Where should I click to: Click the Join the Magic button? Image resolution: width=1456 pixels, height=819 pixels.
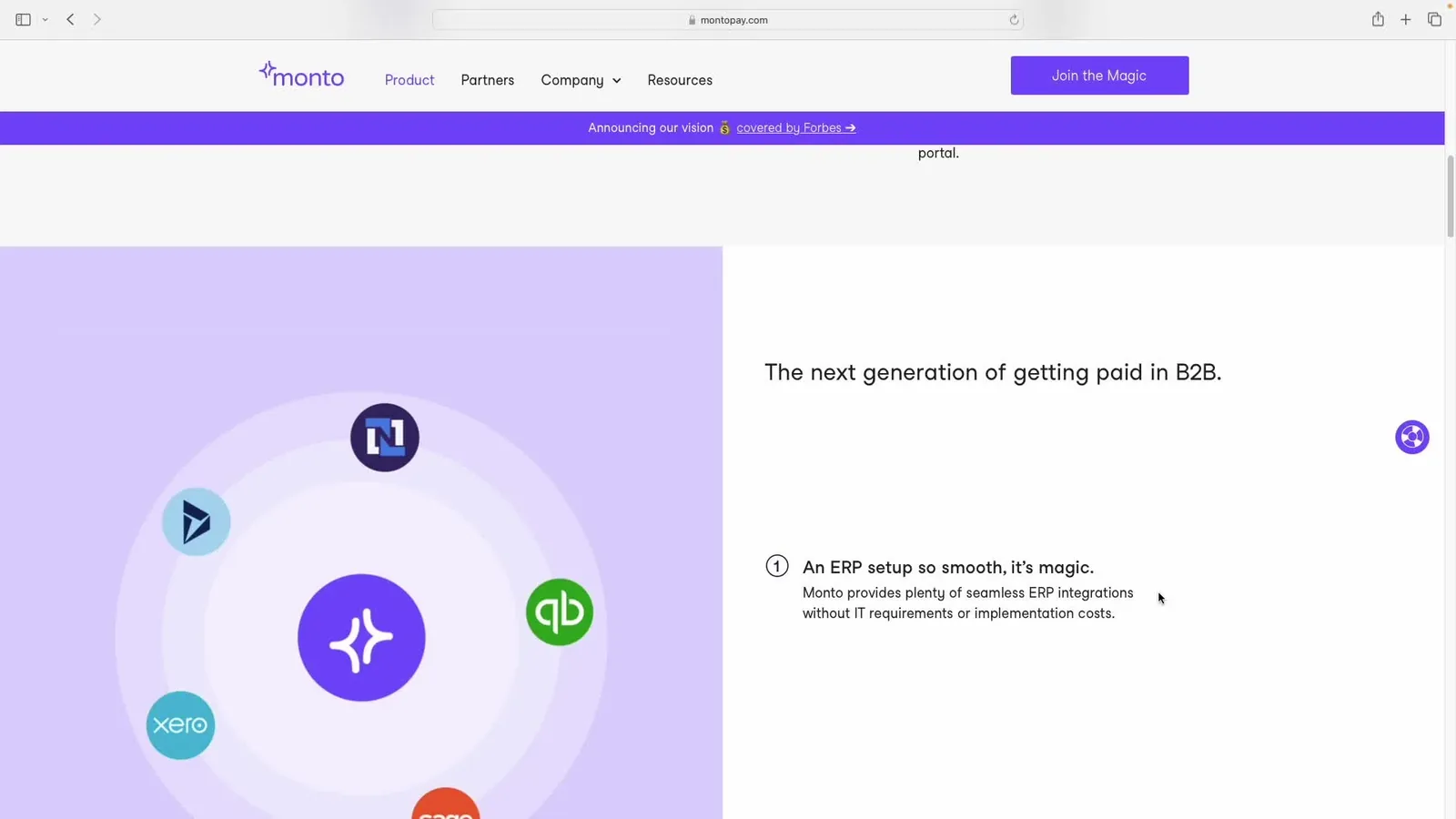pyautogui.click(x=1099, y=76)
